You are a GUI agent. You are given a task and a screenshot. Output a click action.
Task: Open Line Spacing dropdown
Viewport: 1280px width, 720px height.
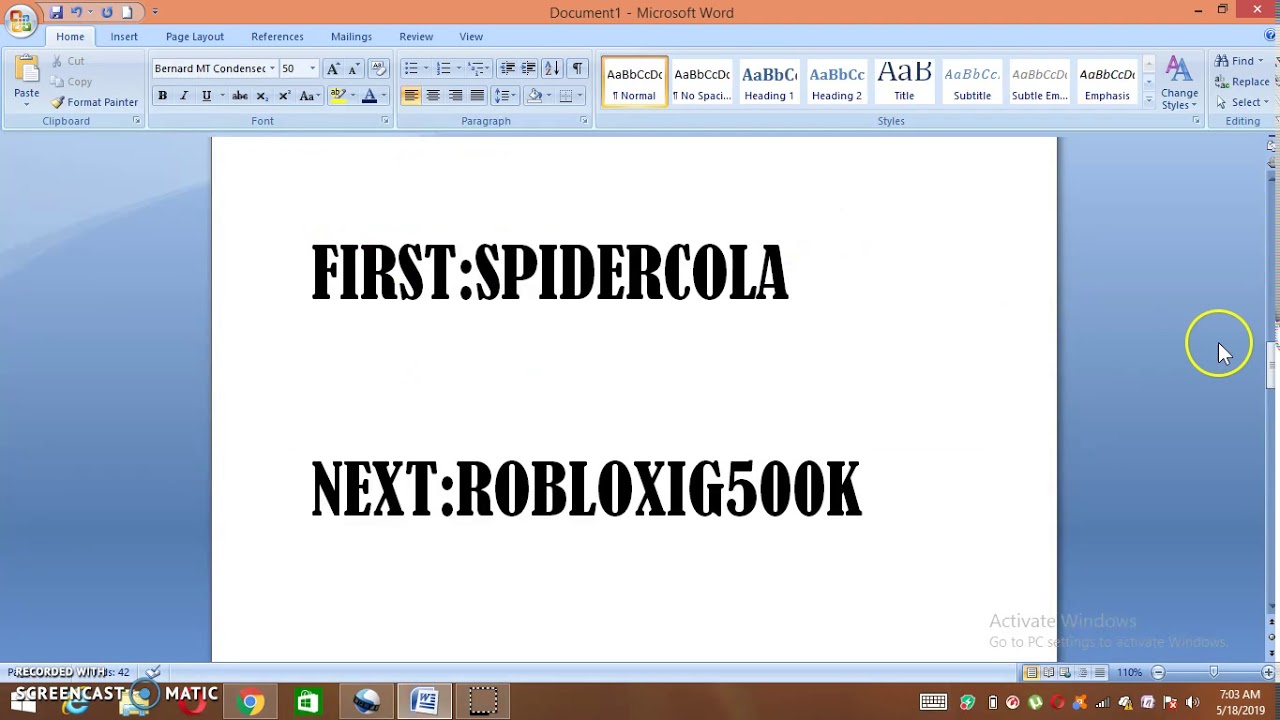(x=504, y=96)
